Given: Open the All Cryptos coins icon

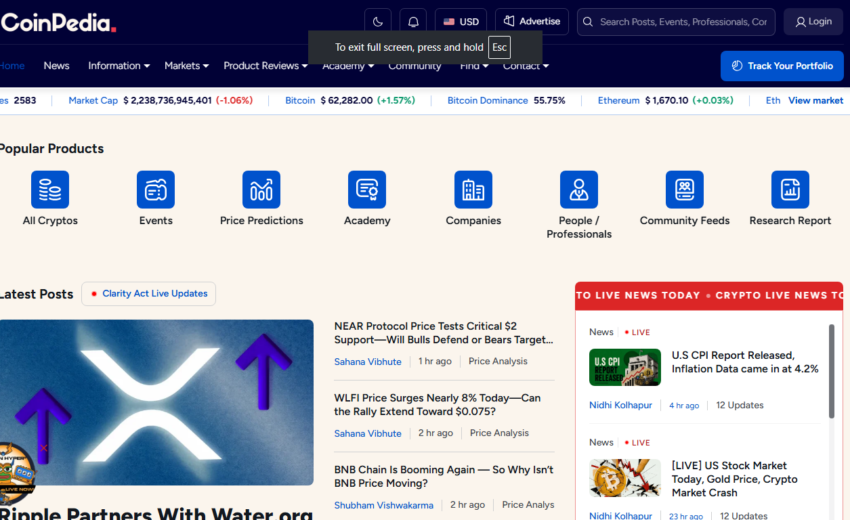Looking at the screenshot, I should pos(50,189).
